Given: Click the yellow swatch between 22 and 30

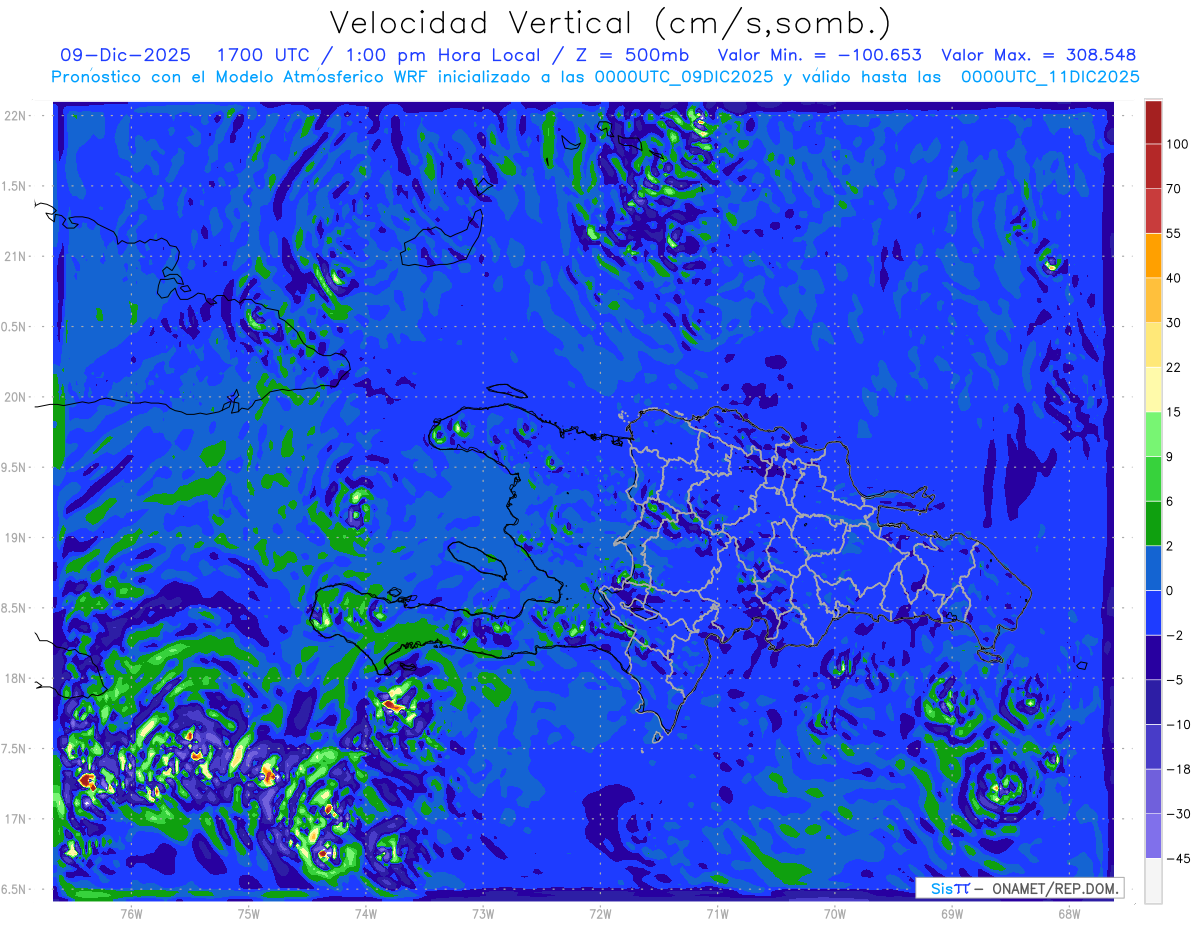Looking at the screenshot, I should (x=1153, y=345).
